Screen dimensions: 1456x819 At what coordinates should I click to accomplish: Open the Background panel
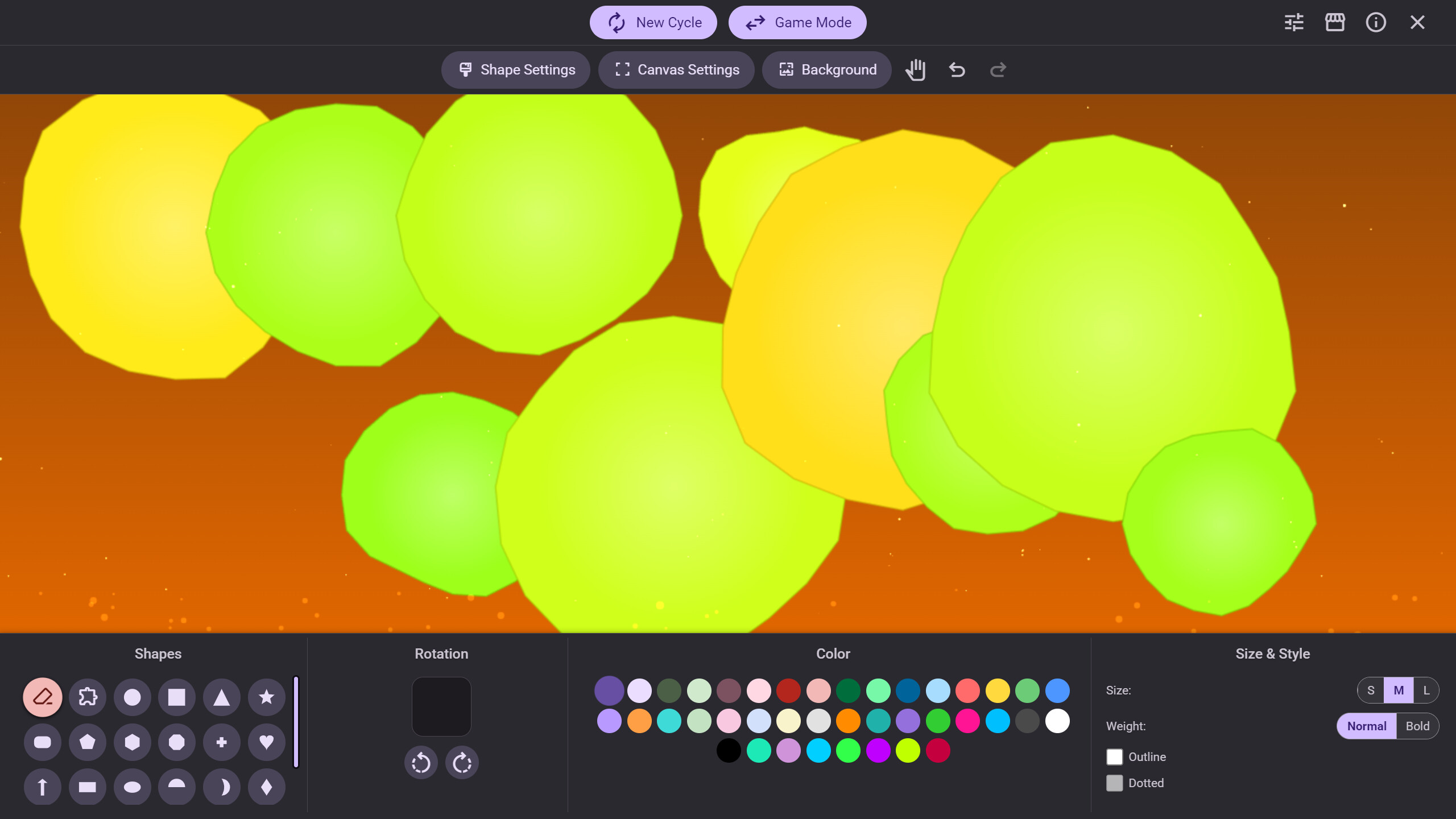click(x=826, y=69)
